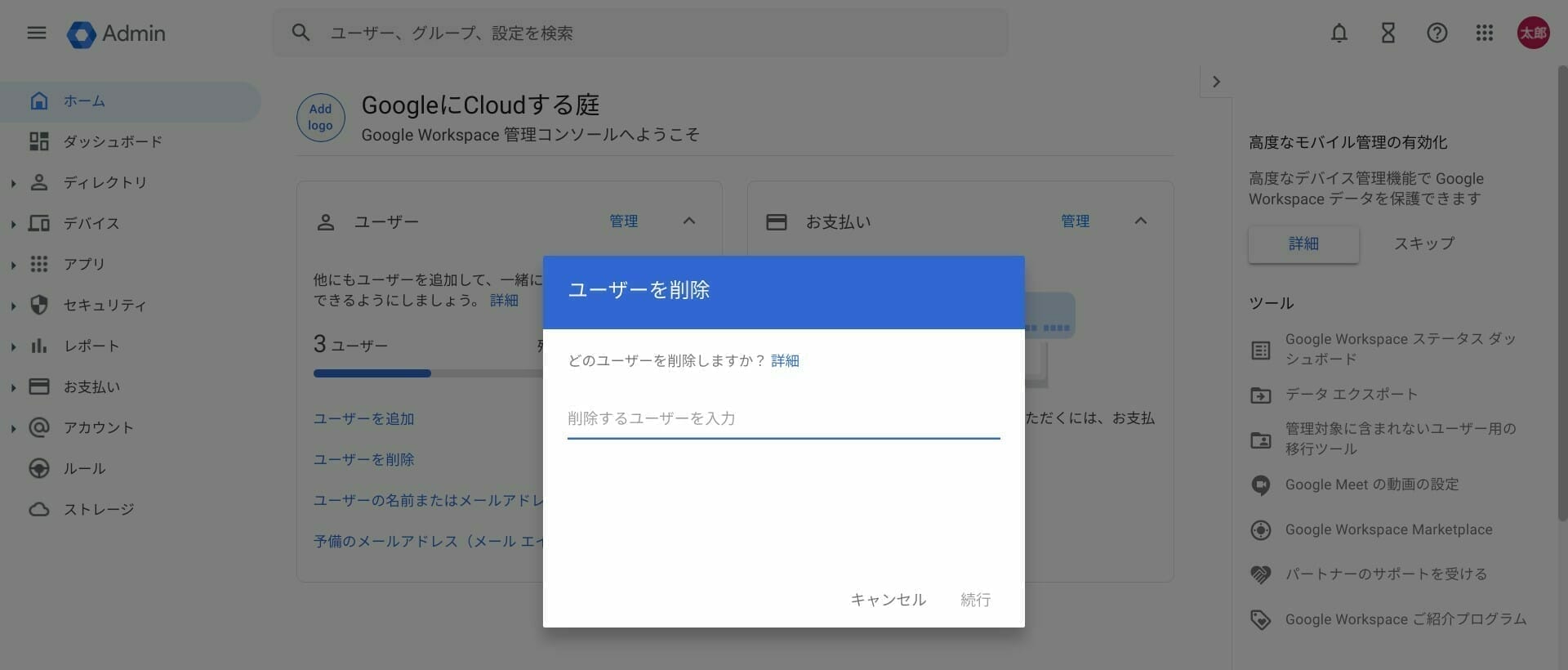Click the ストレージ cloud icon
The width and height of the screenshot is (1568, 670).
pyautogui.click(x=38, y=509)
